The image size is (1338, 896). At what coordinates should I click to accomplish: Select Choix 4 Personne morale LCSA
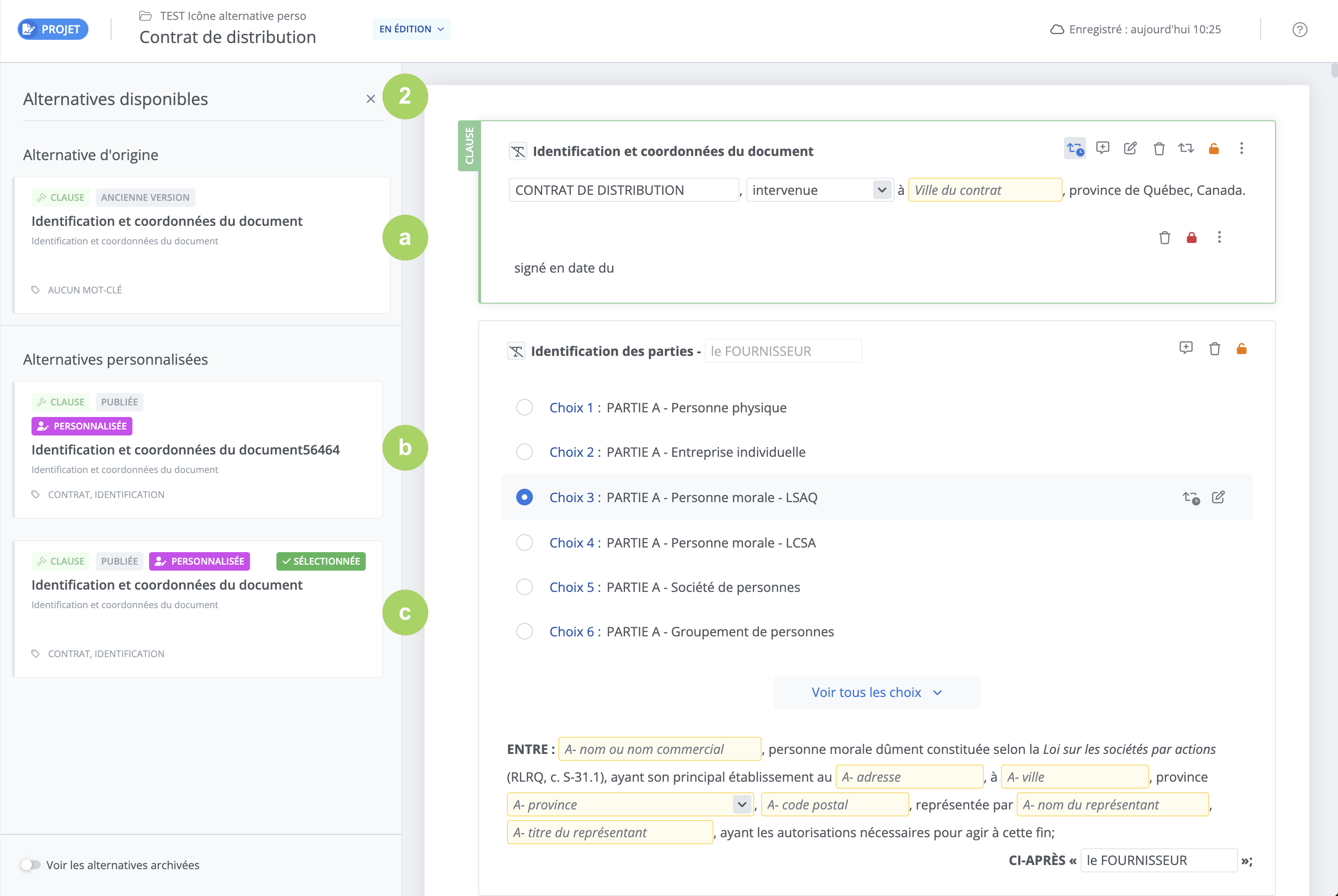point(524,542)
